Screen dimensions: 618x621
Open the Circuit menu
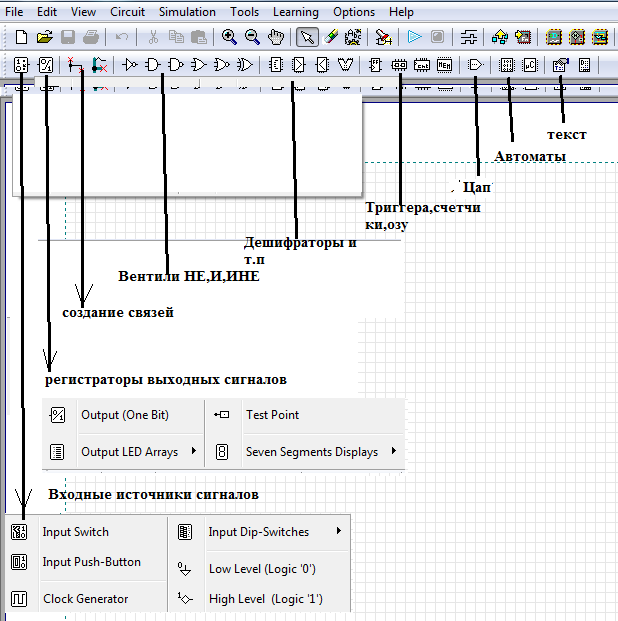point(127,12)
